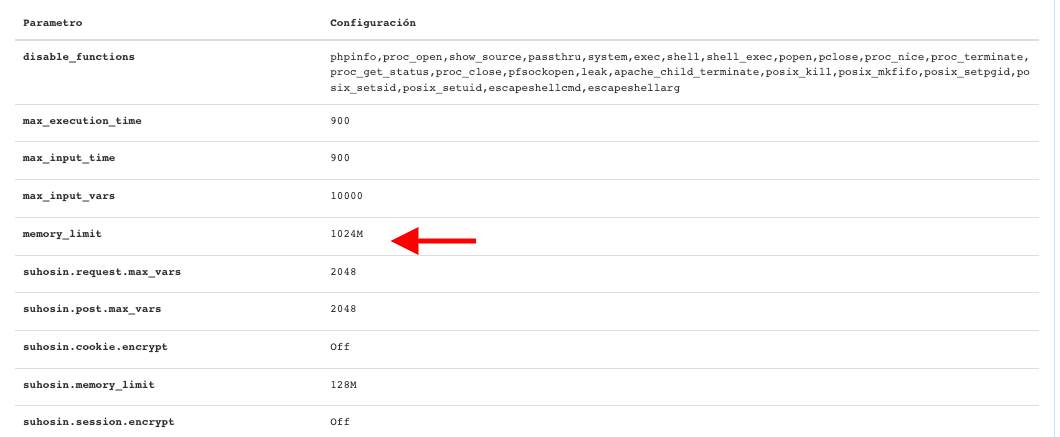Click the 900 value for max_input_time
Screen dimensions: 1060x437
pyautogui.click(x=340, y=158)
